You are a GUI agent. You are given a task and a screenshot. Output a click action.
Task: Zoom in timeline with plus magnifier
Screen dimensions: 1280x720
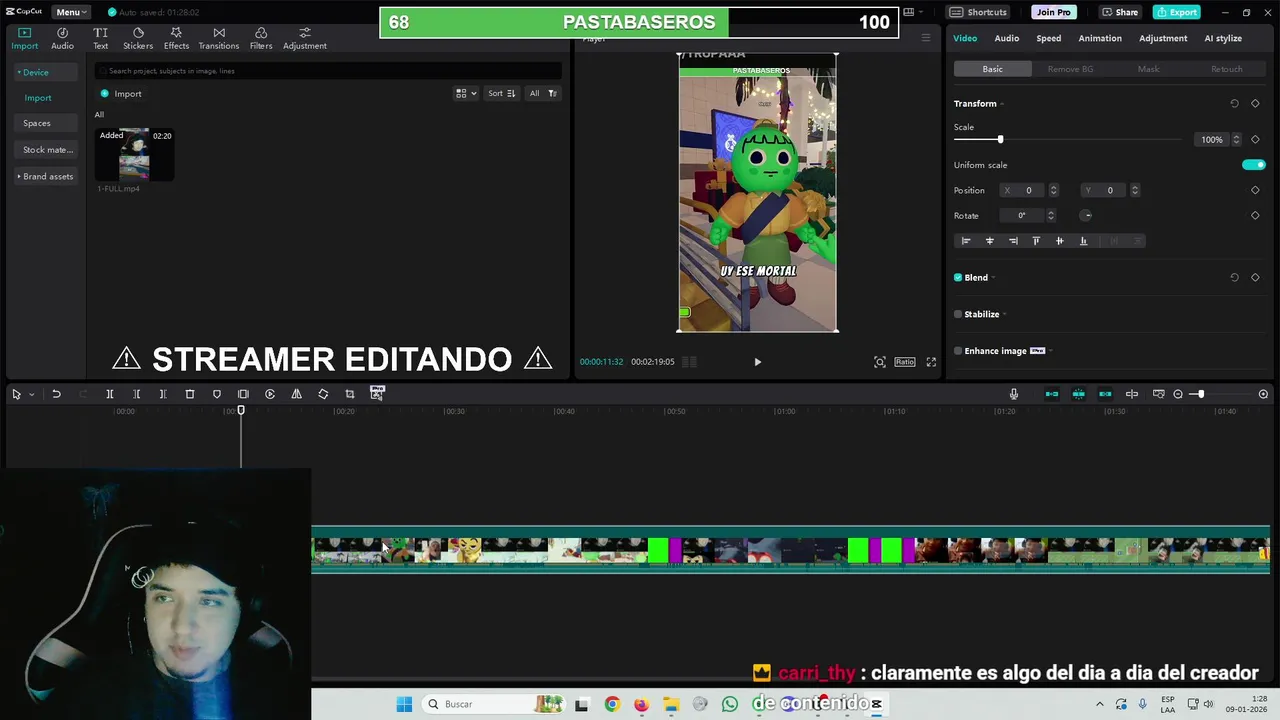1263,394
